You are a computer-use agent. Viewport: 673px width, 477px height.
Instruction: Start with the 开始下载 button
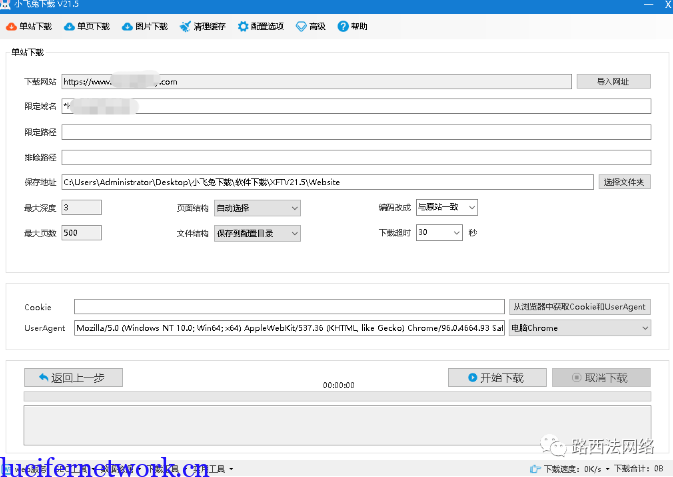tap(497, 378)
